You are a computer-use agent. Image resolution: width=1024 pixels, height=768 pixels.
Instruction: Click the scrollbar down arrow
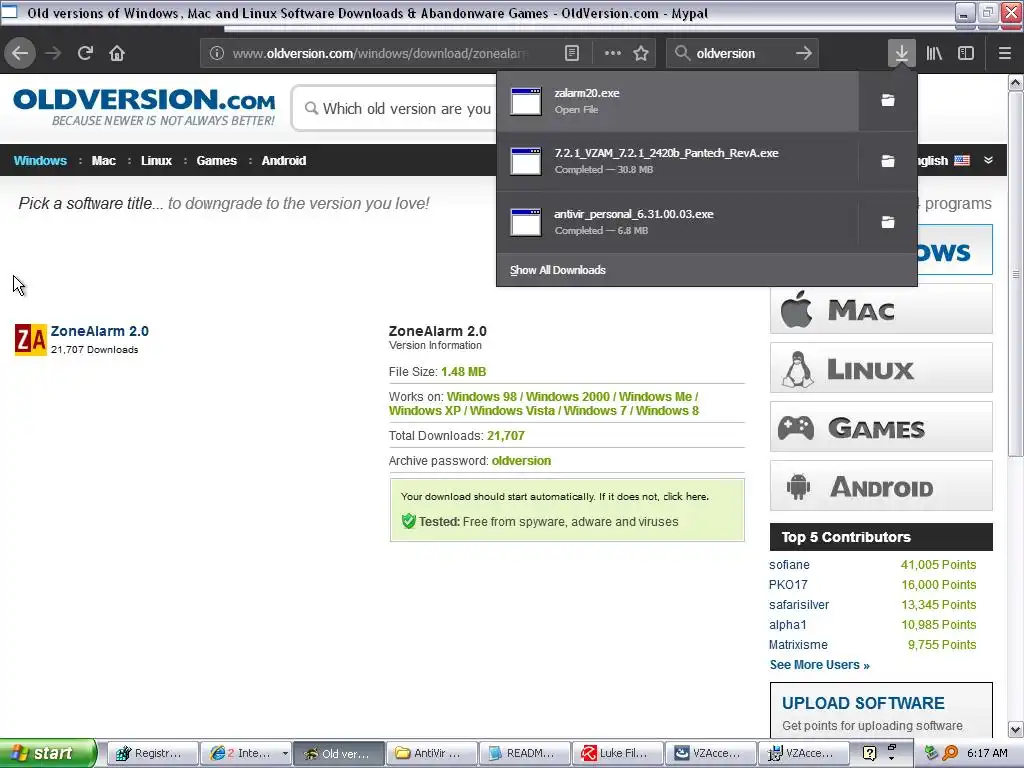1016,729
